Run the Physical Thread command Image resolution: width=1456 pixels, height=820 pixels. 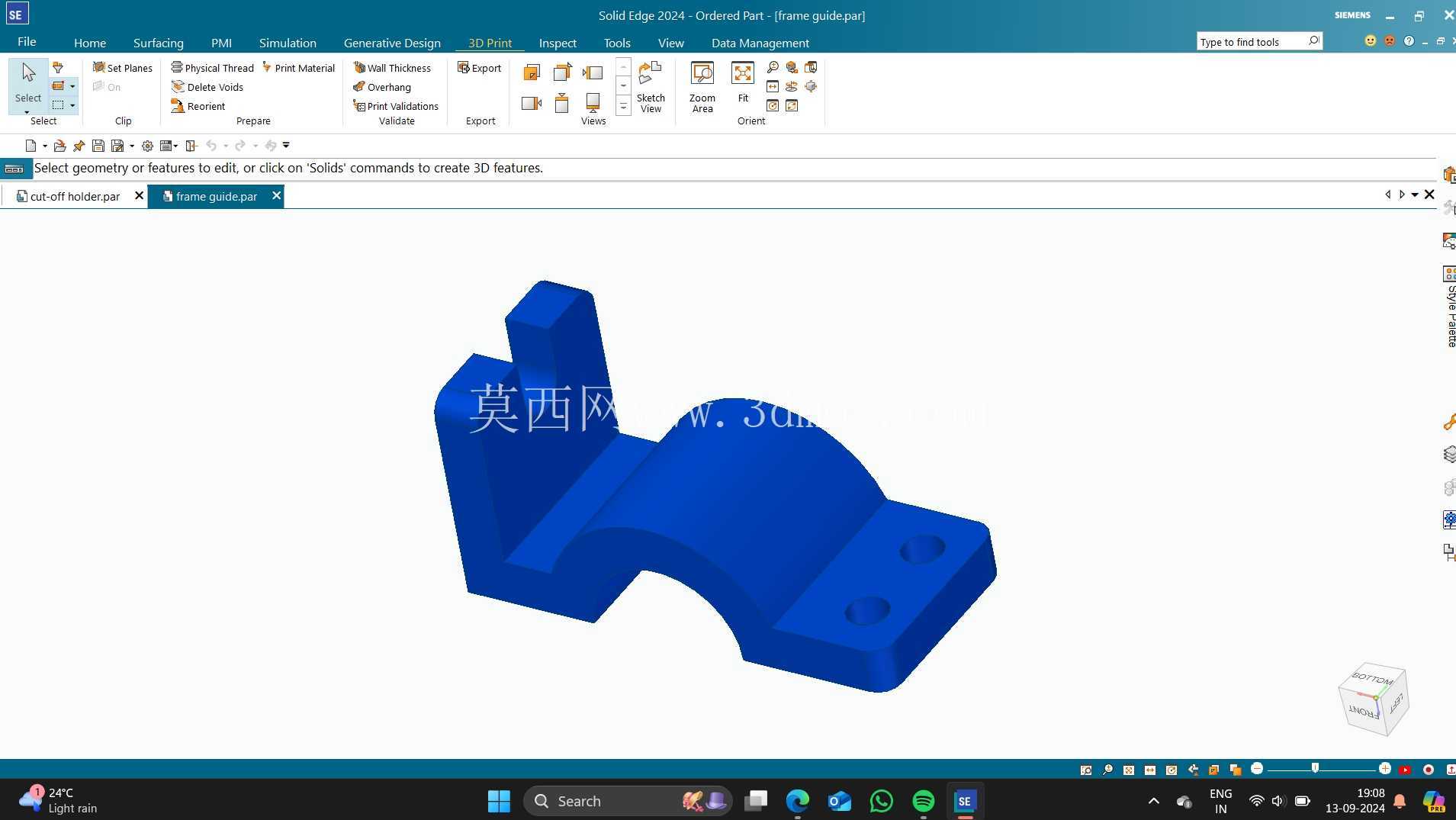pos(212,68)
